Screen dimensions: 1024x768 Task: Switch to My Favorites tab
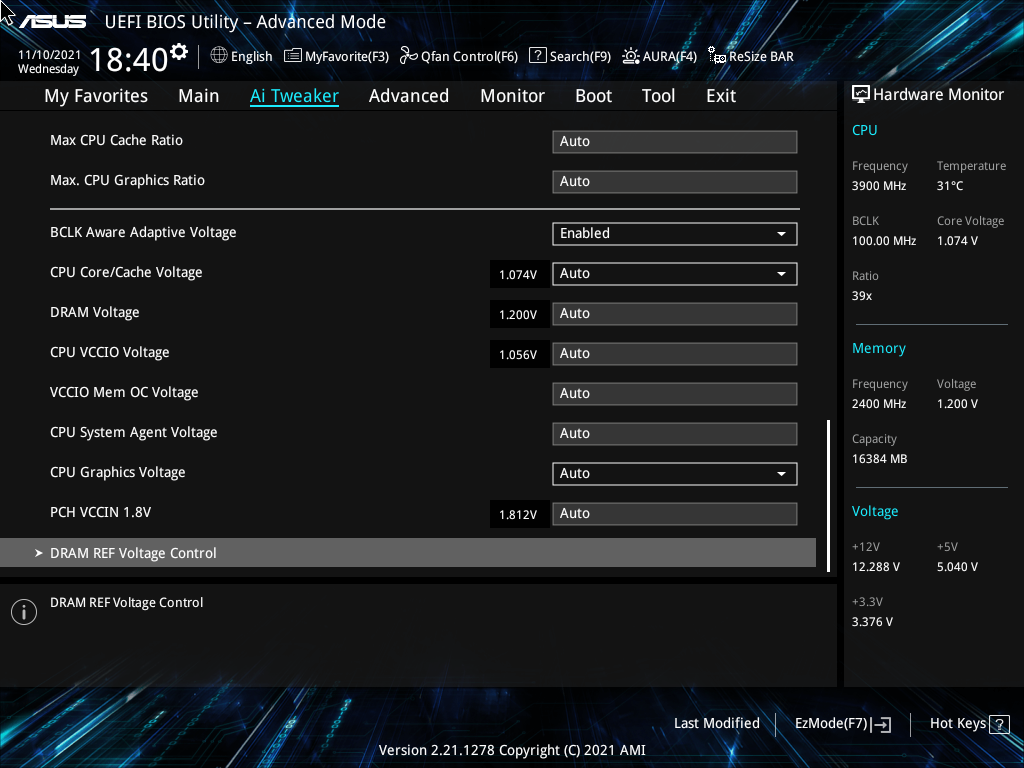[x=96, y=96]
